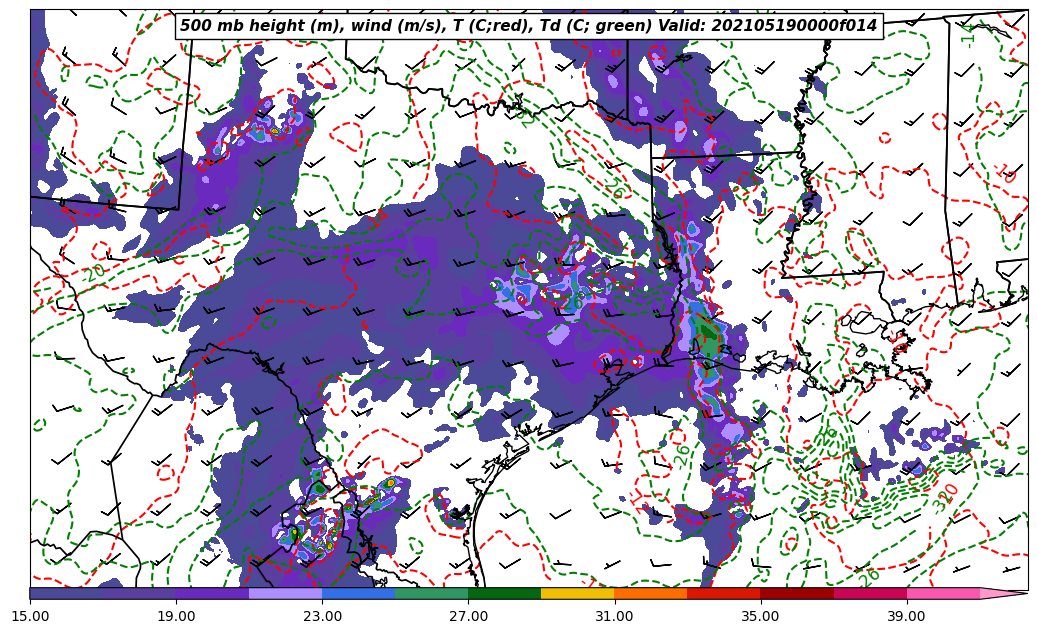Choose the pink colorbar segment
This screenshot has height=633, width=1037.
pos(942,593)
